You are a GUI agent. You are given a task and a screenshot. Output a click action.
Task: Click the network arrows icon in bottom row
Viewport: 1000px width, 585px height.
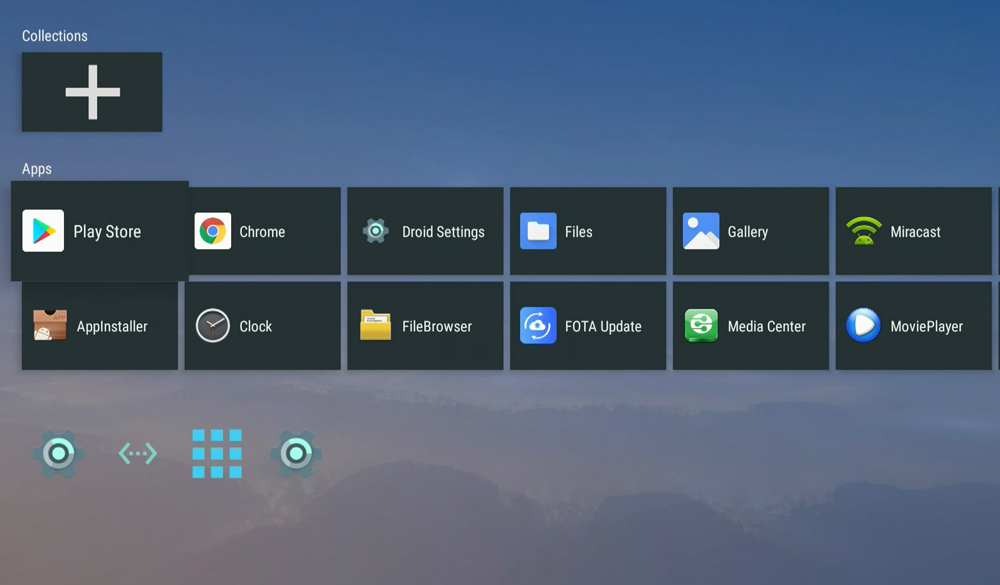pos(138,454)
